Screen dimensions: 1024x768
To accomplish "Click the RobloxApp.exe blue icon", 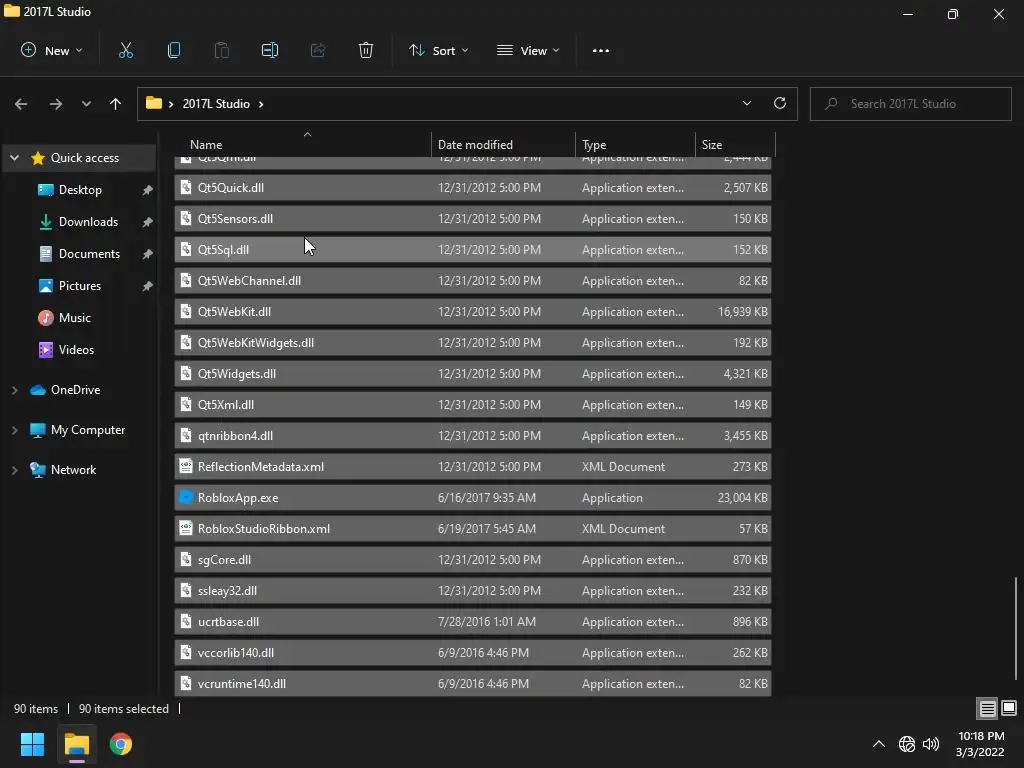I will pos(186,497).
